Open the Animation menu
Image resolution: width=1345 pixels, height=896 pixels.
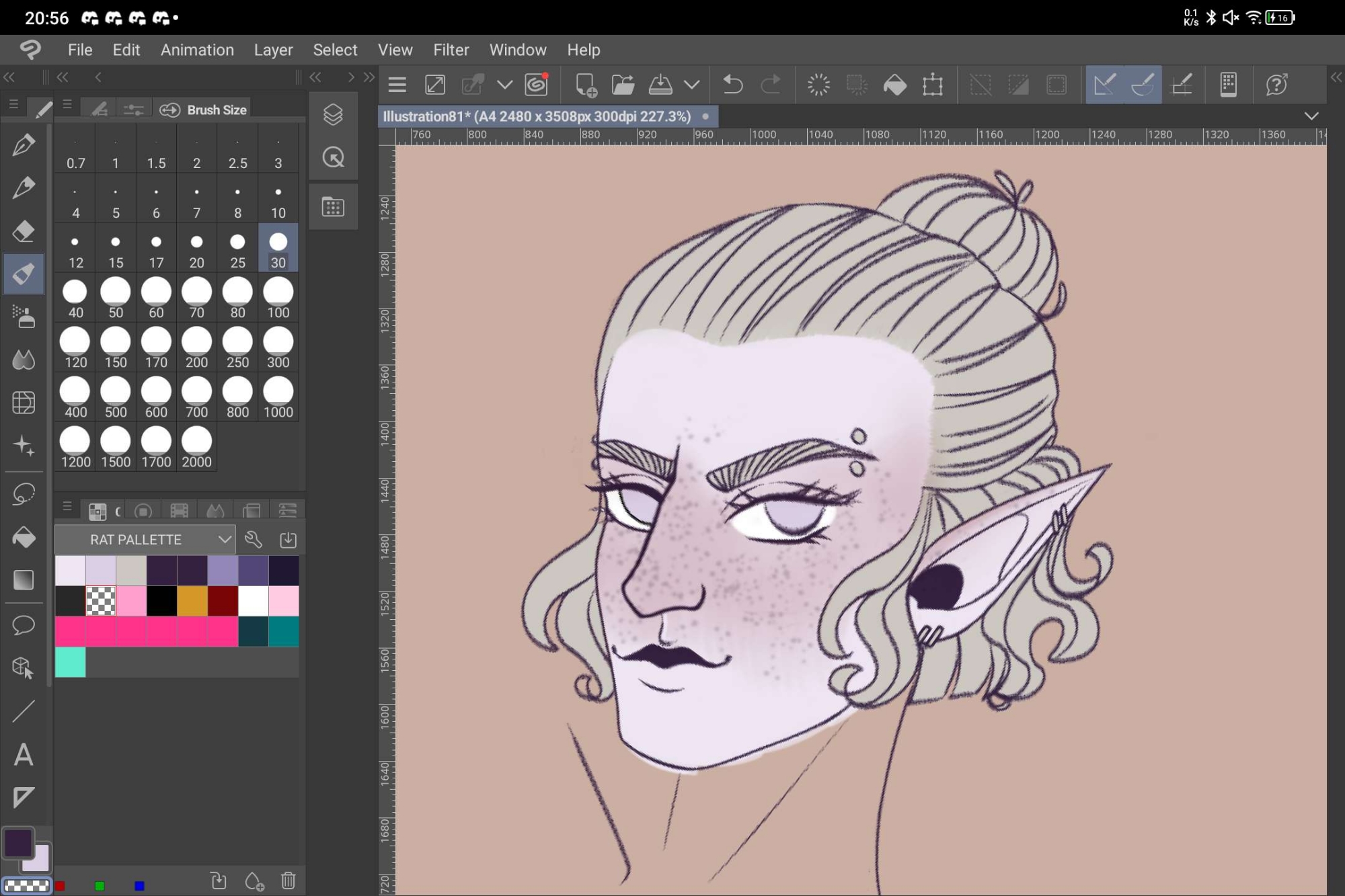coord(197,50)
